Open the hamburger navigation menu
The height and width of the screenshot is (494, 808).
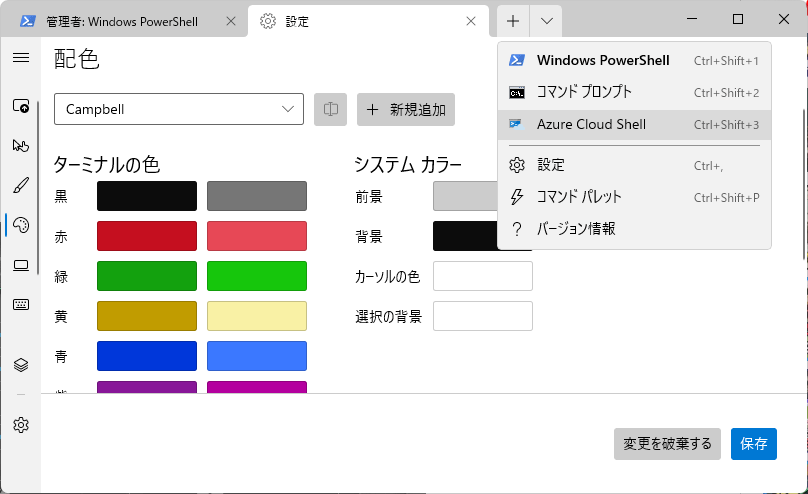pos(21,57)
